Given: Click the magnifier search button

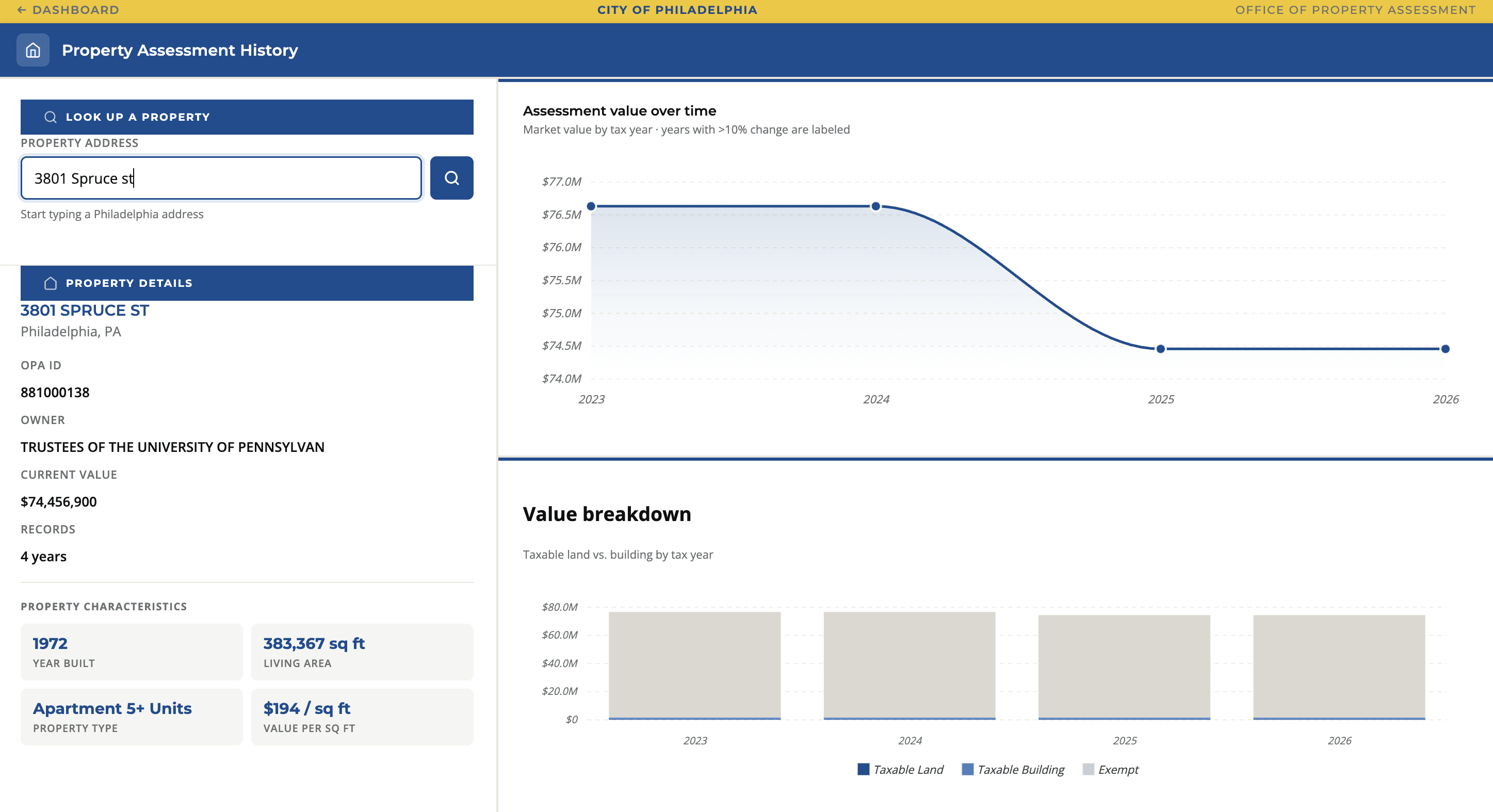Looking at the screenshot, I should (451, 178).
